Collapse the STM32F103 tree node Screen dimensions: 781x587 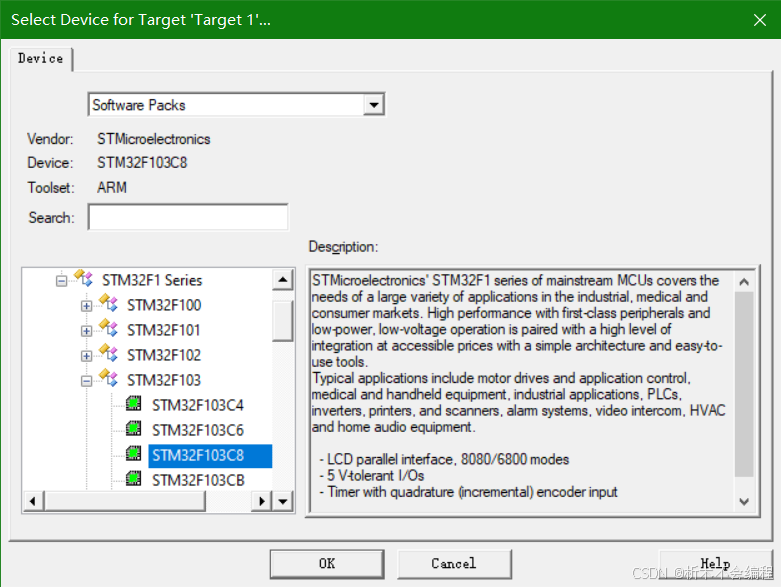pyautogui.click(x=86, y=381)
